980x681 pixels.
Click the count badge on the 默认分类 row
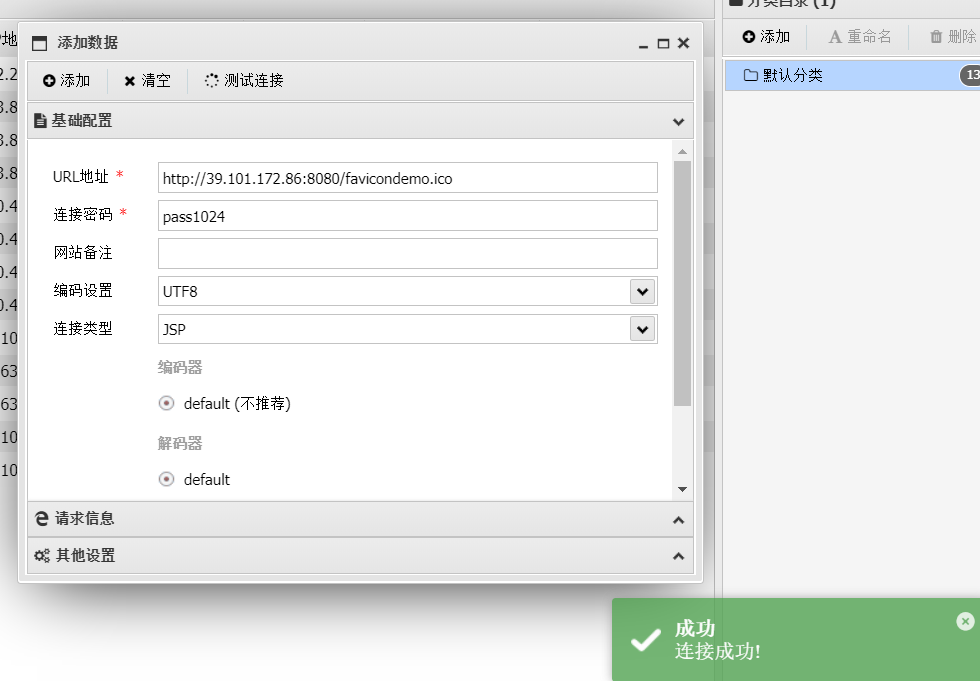[x=970, y=75]
